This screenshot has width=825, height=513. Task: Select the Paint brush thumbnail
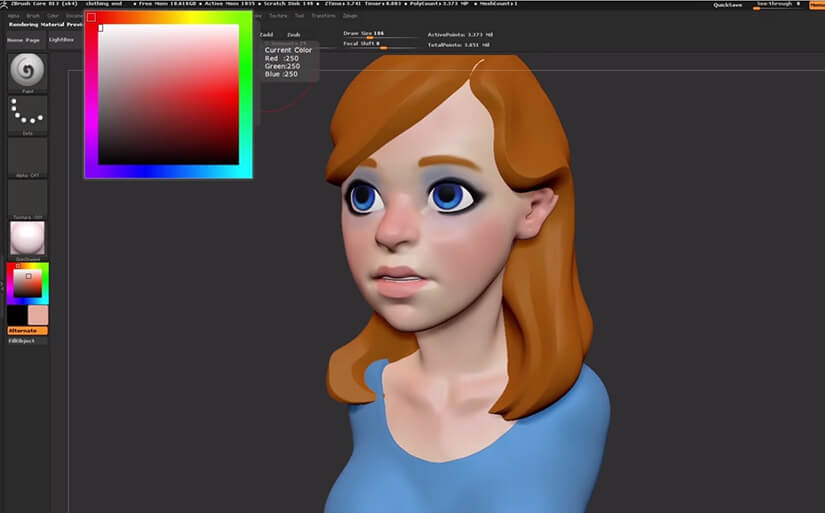click(x=27, y=71)
